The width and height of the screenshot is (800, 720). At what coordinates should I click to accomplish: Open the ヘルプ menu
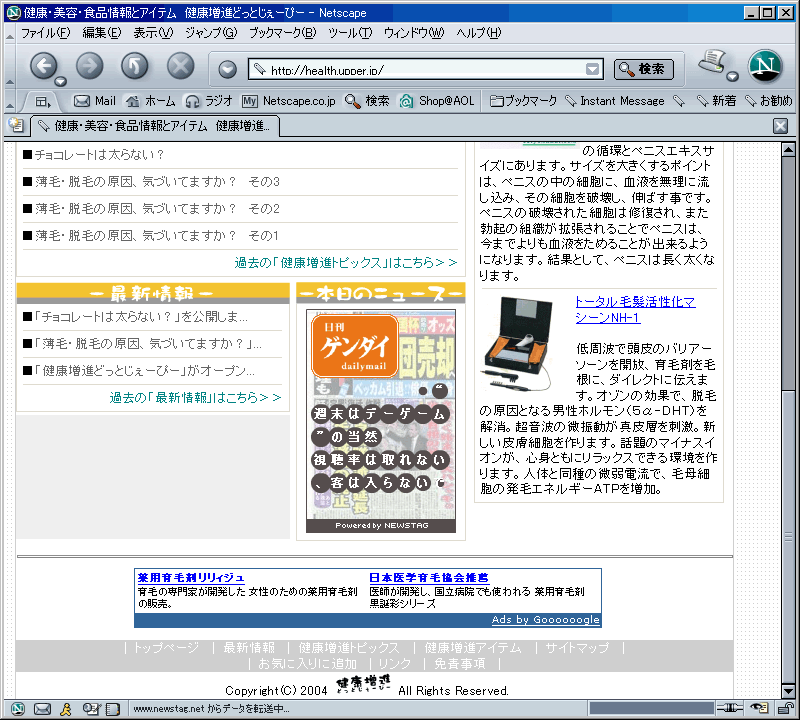[x=479, y=33]
